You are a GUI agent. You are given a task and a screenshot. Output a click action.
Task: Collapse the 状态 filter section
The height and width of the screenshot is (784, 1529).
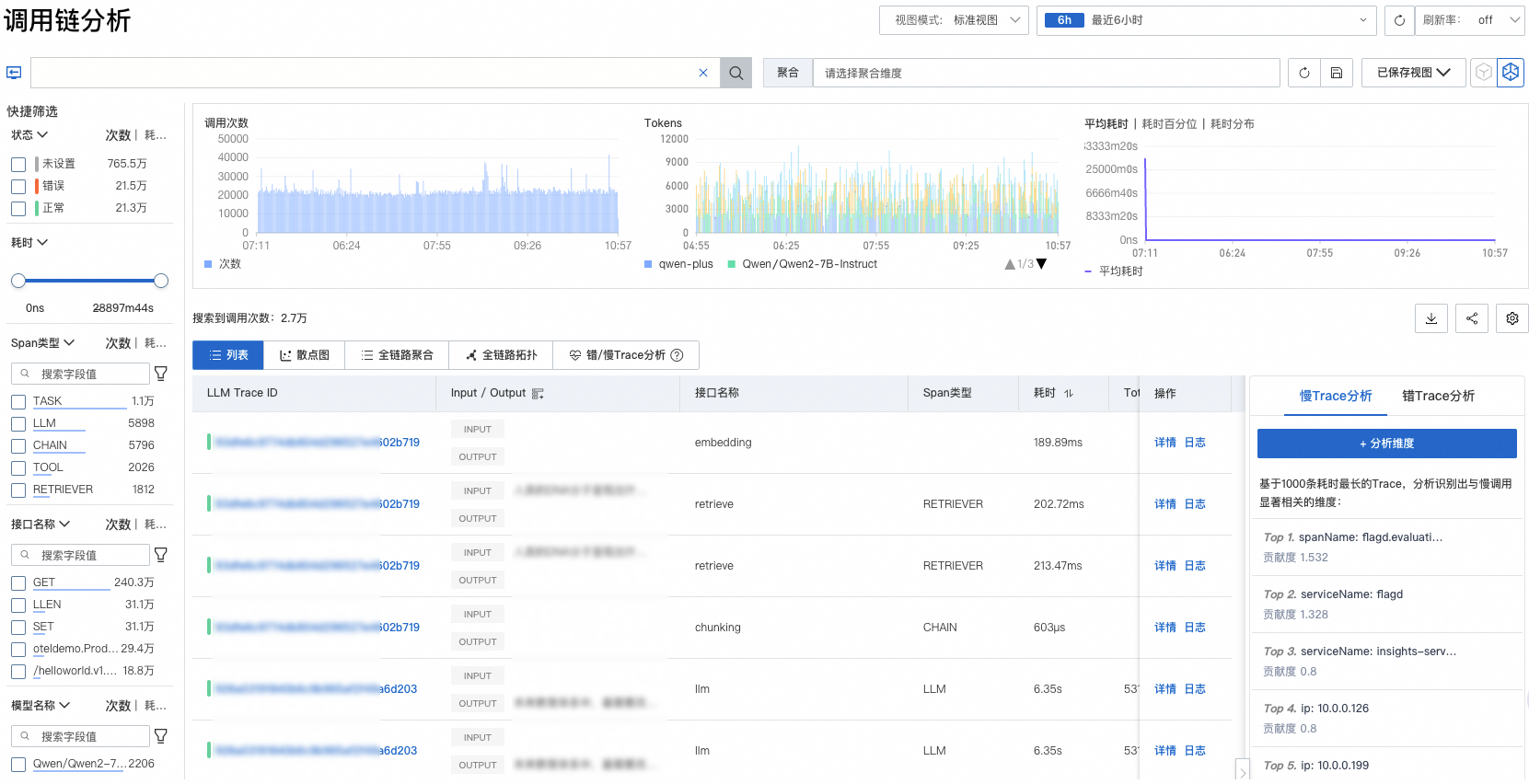click(x=29, y=135)
